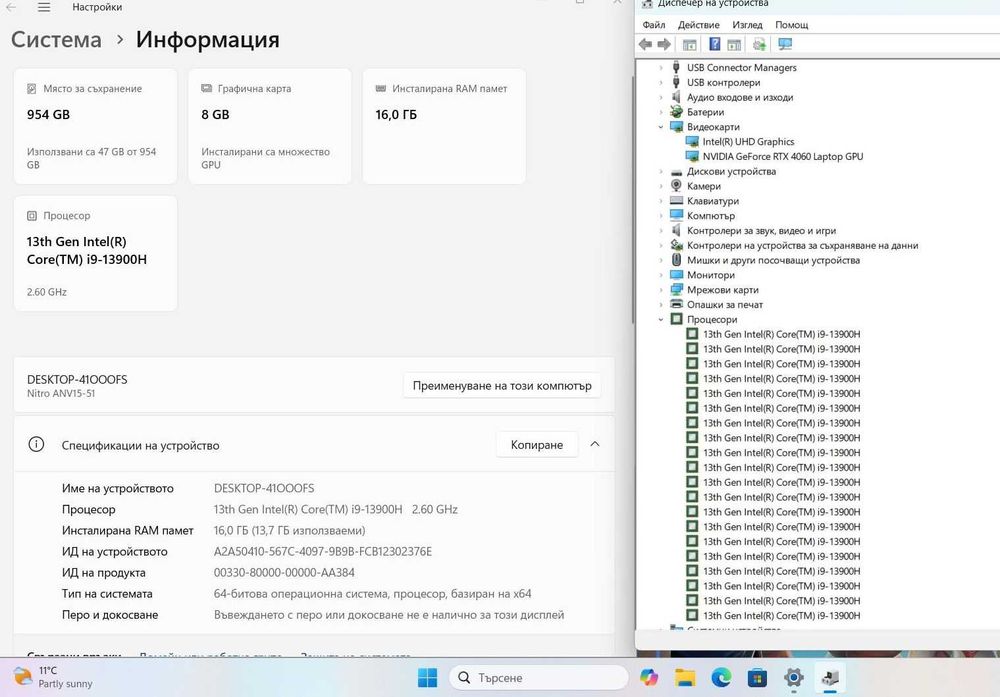The width and height of the screenshot is (1000, 697).
Task: Click Компютър category icon
Action: pos(677,216)
